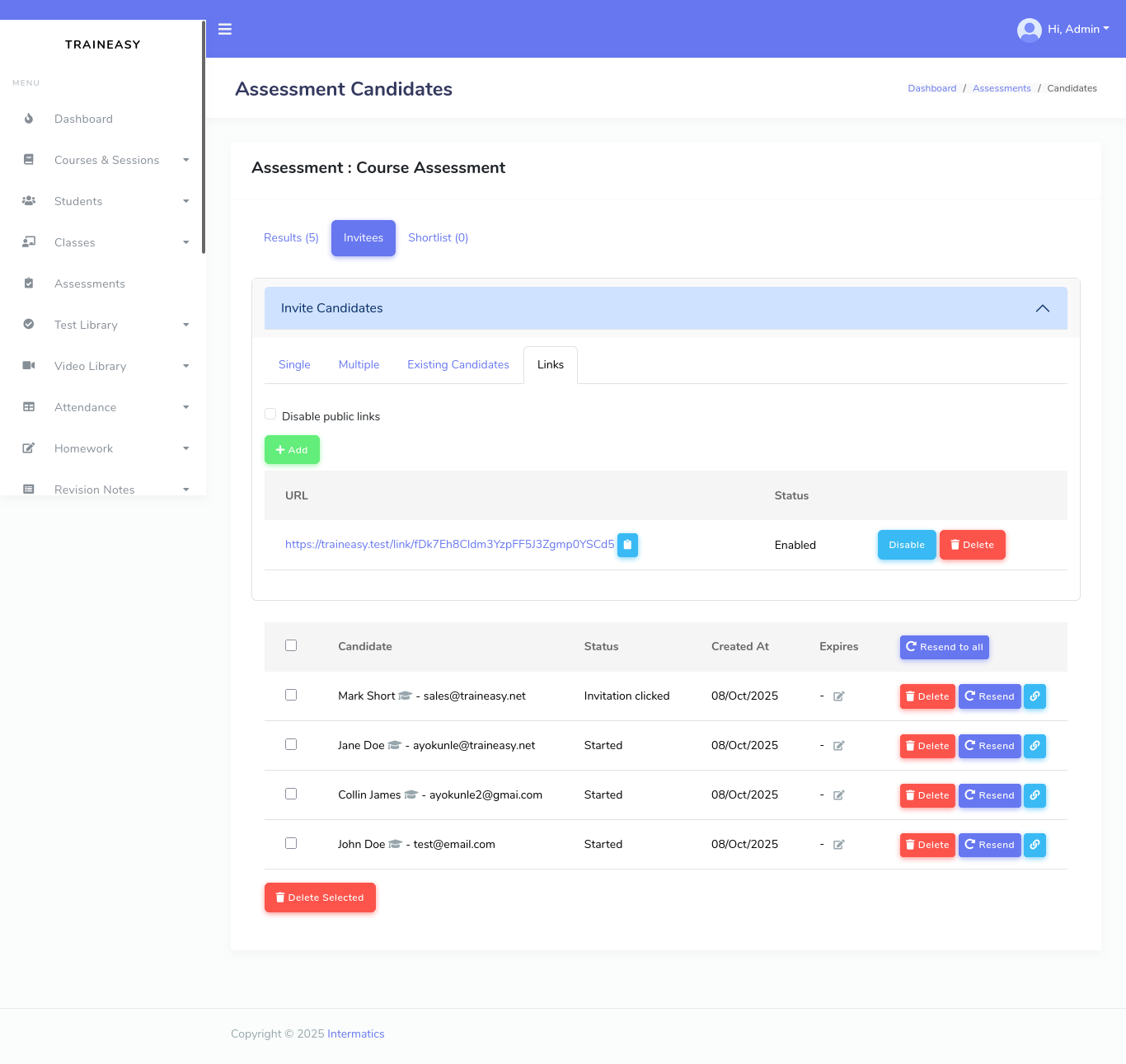
Task: Tick the select-all candidates checkbox
Action: pos(291,645)
